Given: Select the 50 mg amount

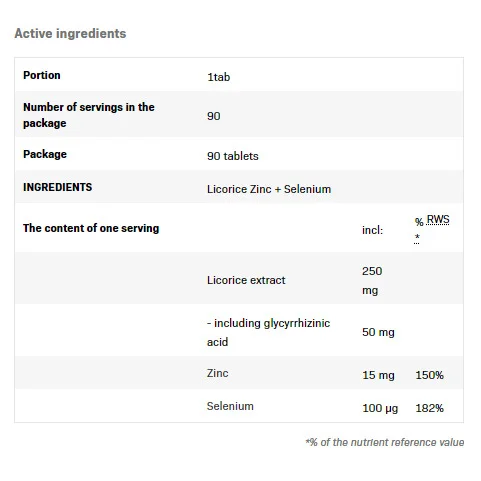Looking at the screenshot, I should [x=378, y=332].
